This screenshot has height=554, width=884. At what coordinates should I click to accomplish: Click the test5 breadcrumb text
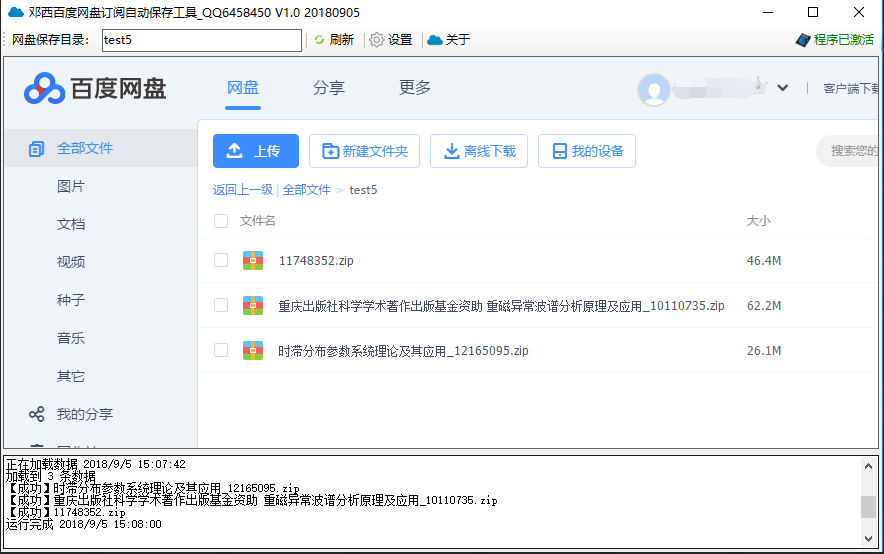coord(363,190)
